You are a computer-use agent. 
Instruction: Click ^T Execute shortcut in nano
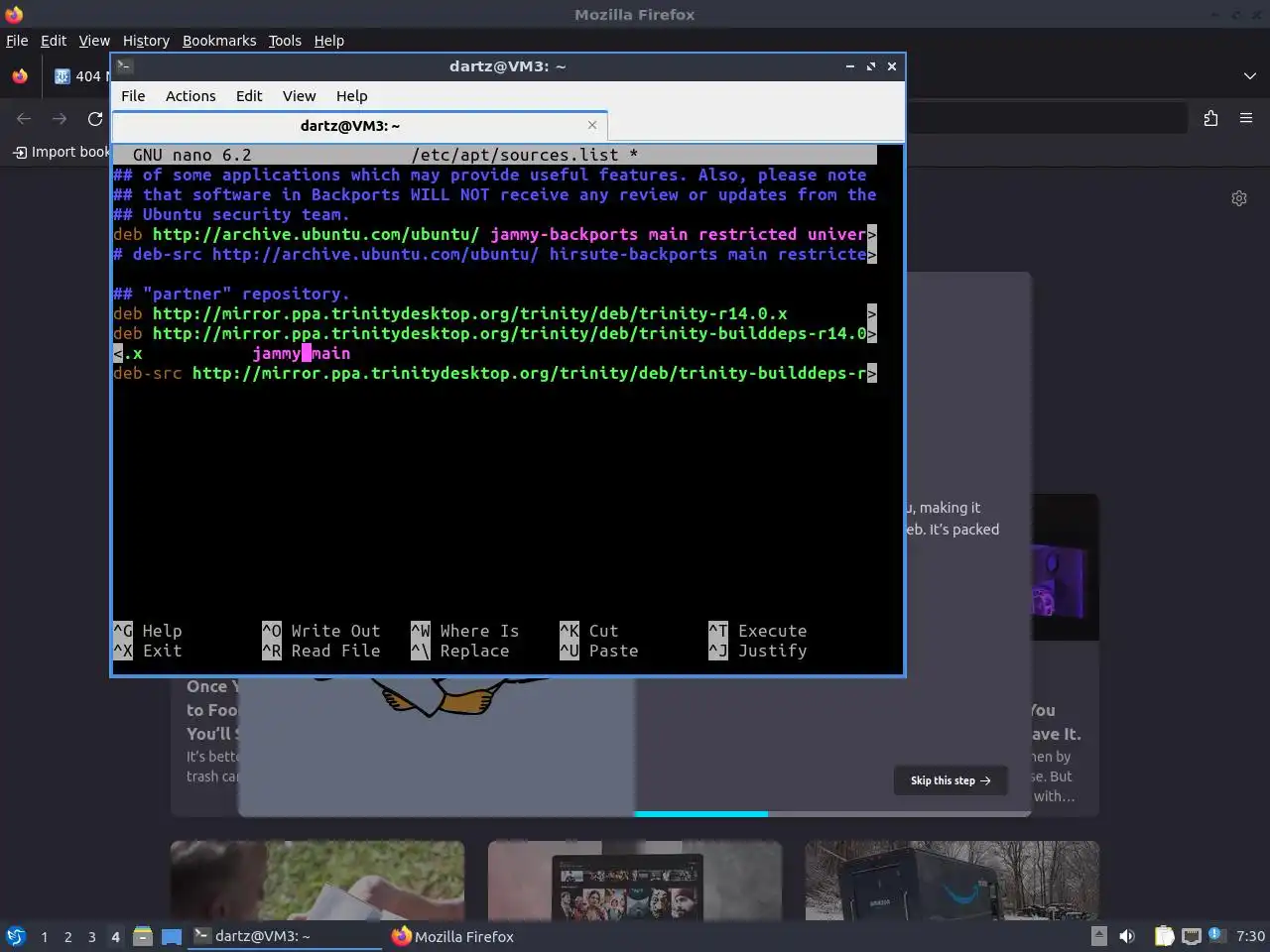[758, 631]
